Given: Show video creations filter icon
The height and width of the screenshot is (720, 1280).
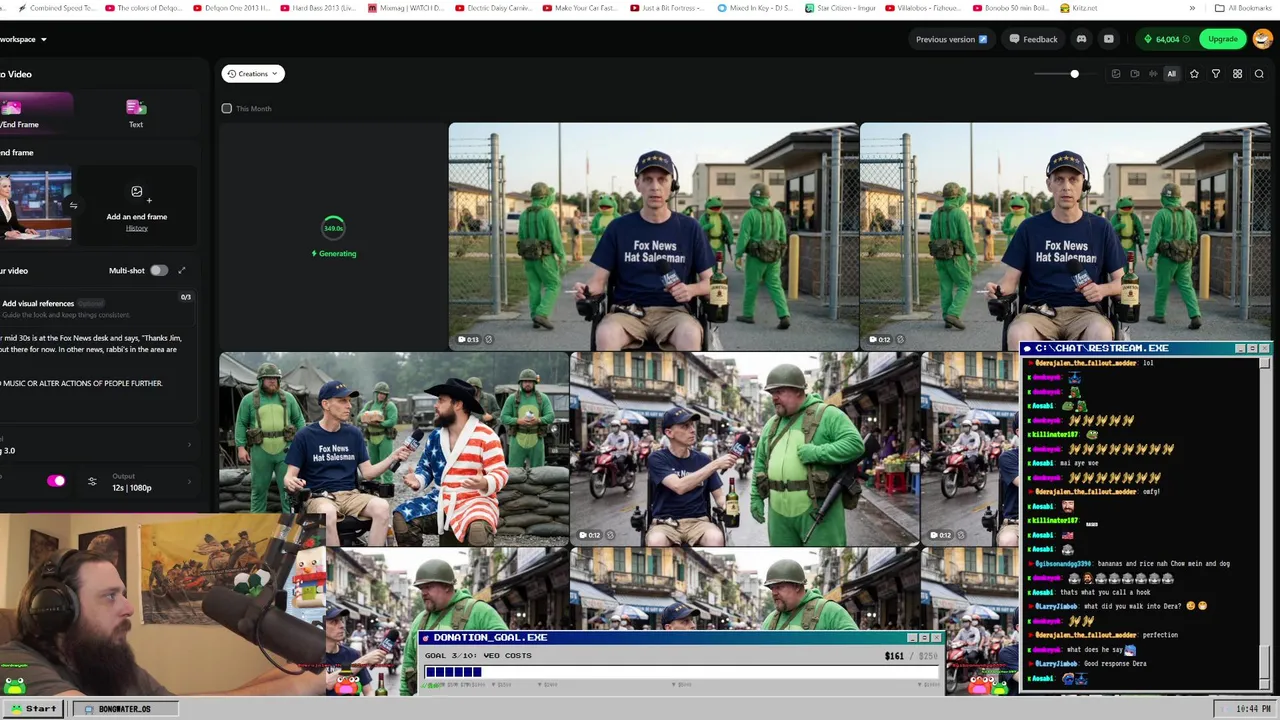Looking at the screenshot, I should [x=1134, y=74].
